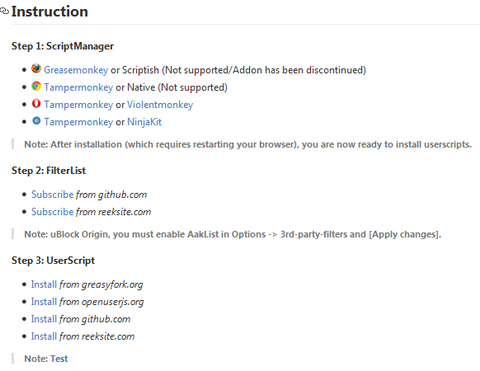Open the Tampermonkey link for Chrome
Screen dimensions: 480x371
78,87
